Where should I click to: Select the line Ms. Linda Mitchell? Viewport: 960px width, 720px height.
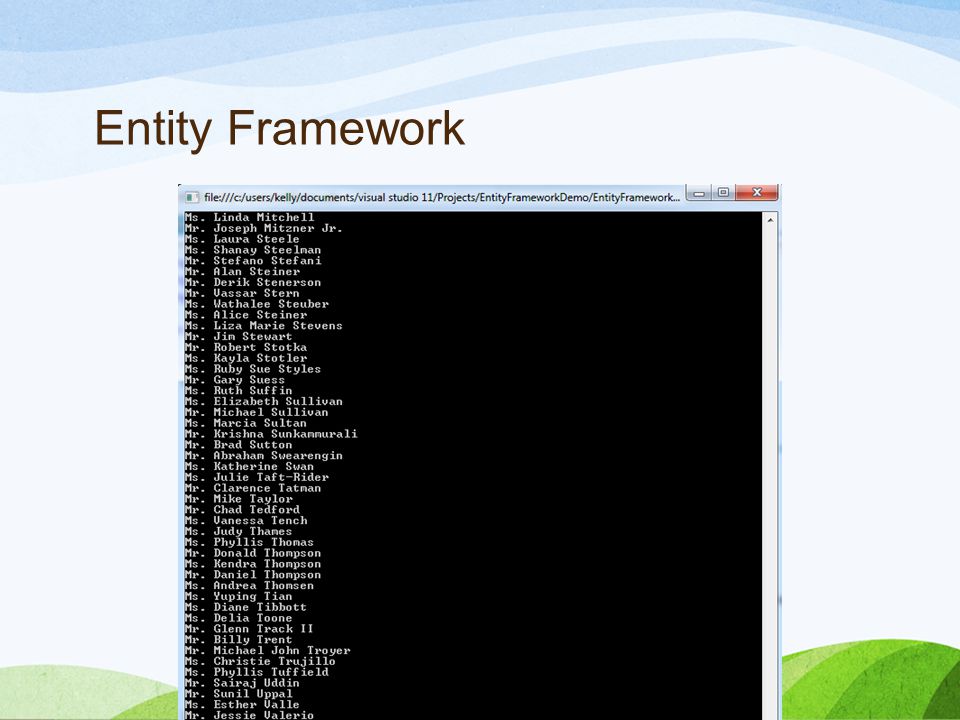click(x=249, y=217)
